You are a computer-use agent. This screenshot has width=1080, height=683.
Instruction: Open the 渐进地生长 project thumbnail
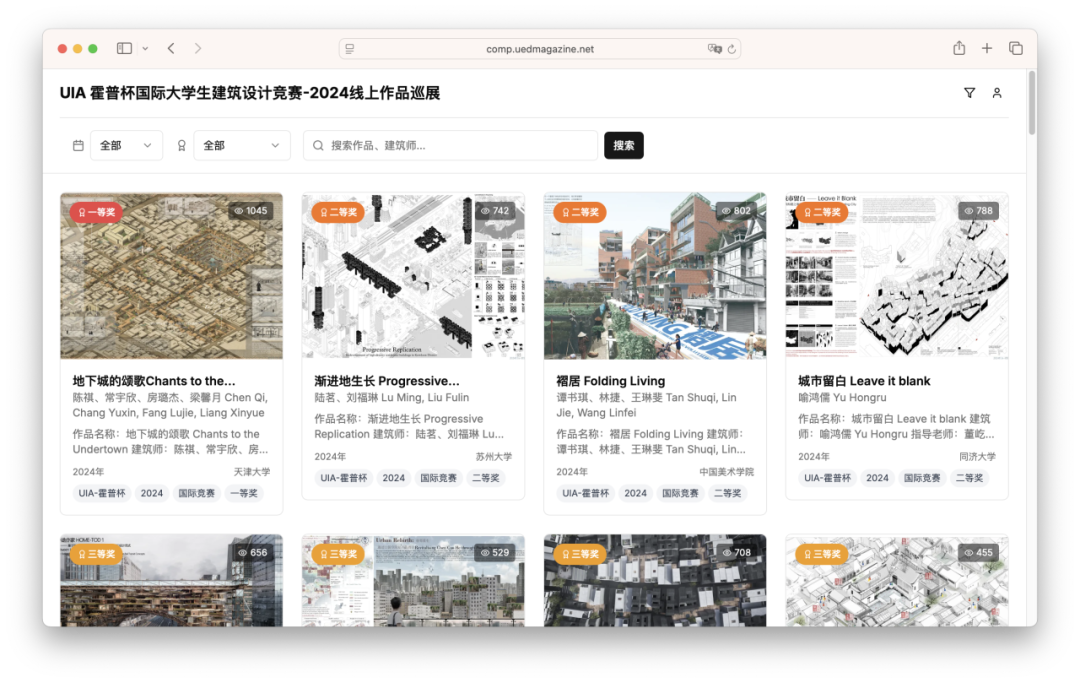[413, 275]
